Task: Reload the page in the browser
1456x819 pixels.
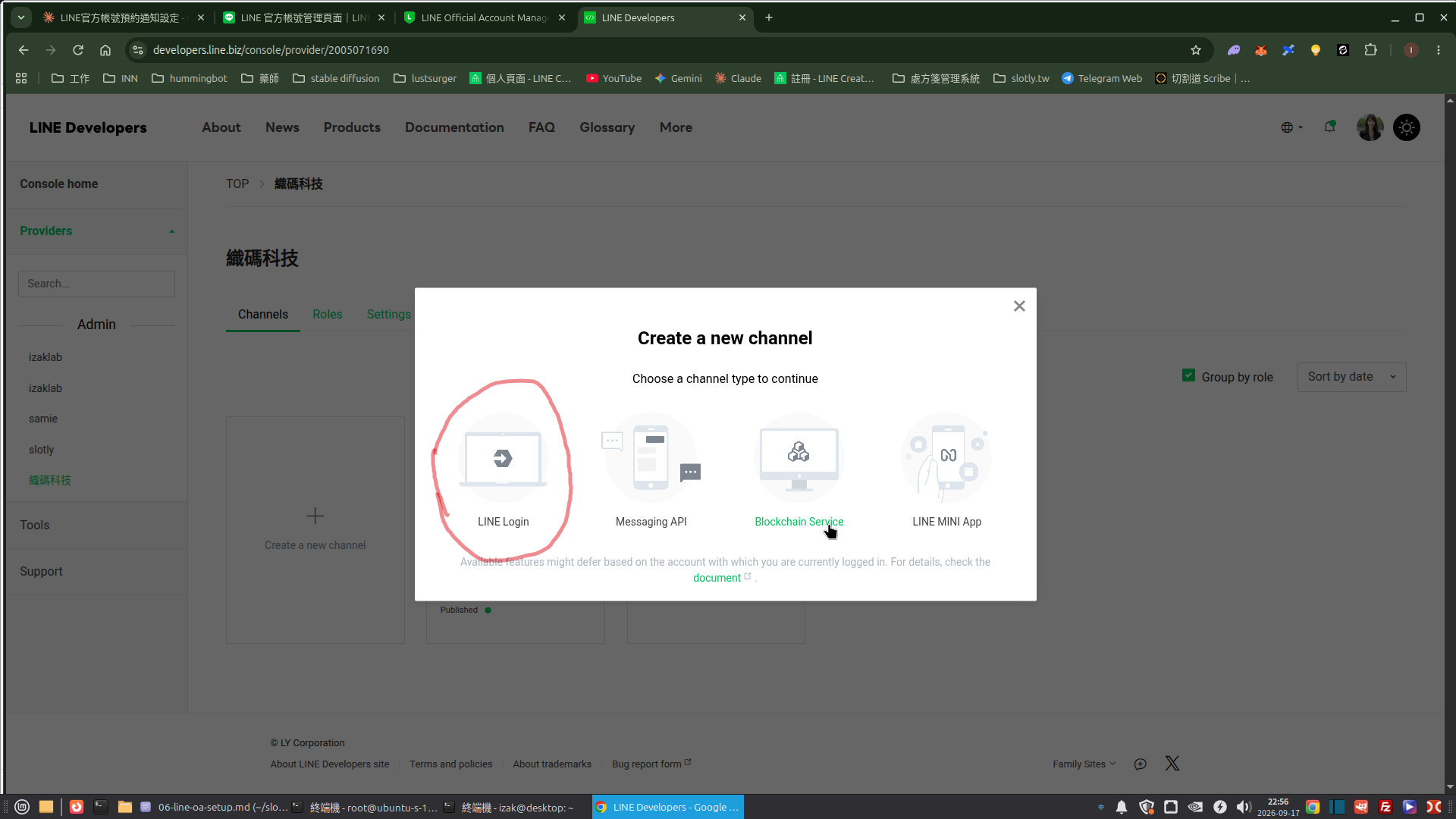Action: (x=78, y=50)
